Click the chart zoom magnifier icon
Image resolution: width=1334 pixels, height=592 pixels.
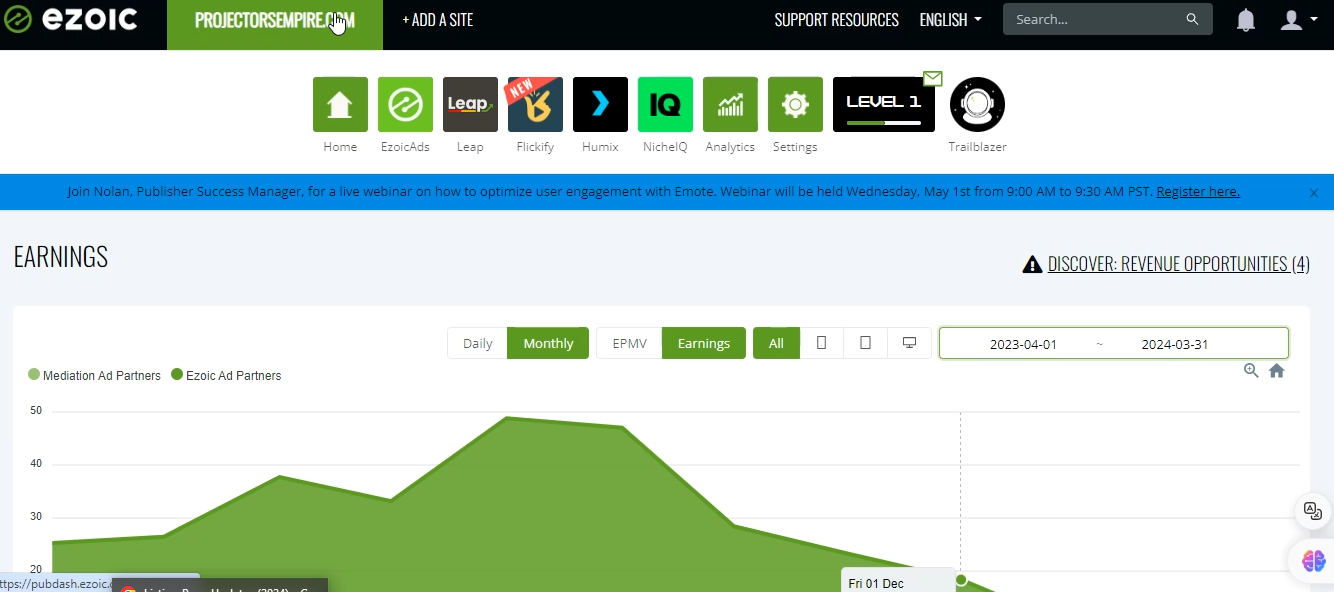click(x=1251, y=370)
